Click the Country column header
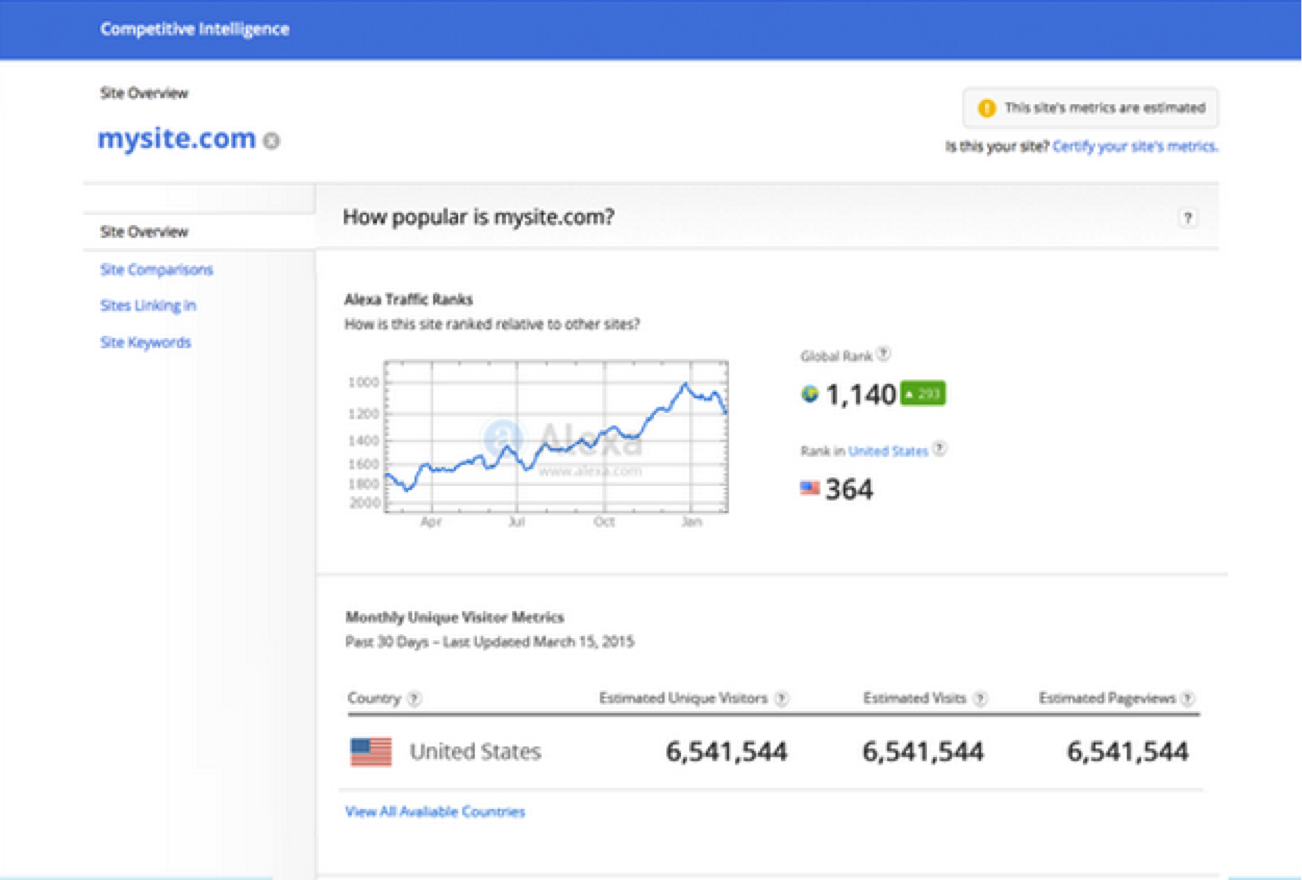Image resolution: width=1302 pixels, height=880 pixels. tap(374, 699)
